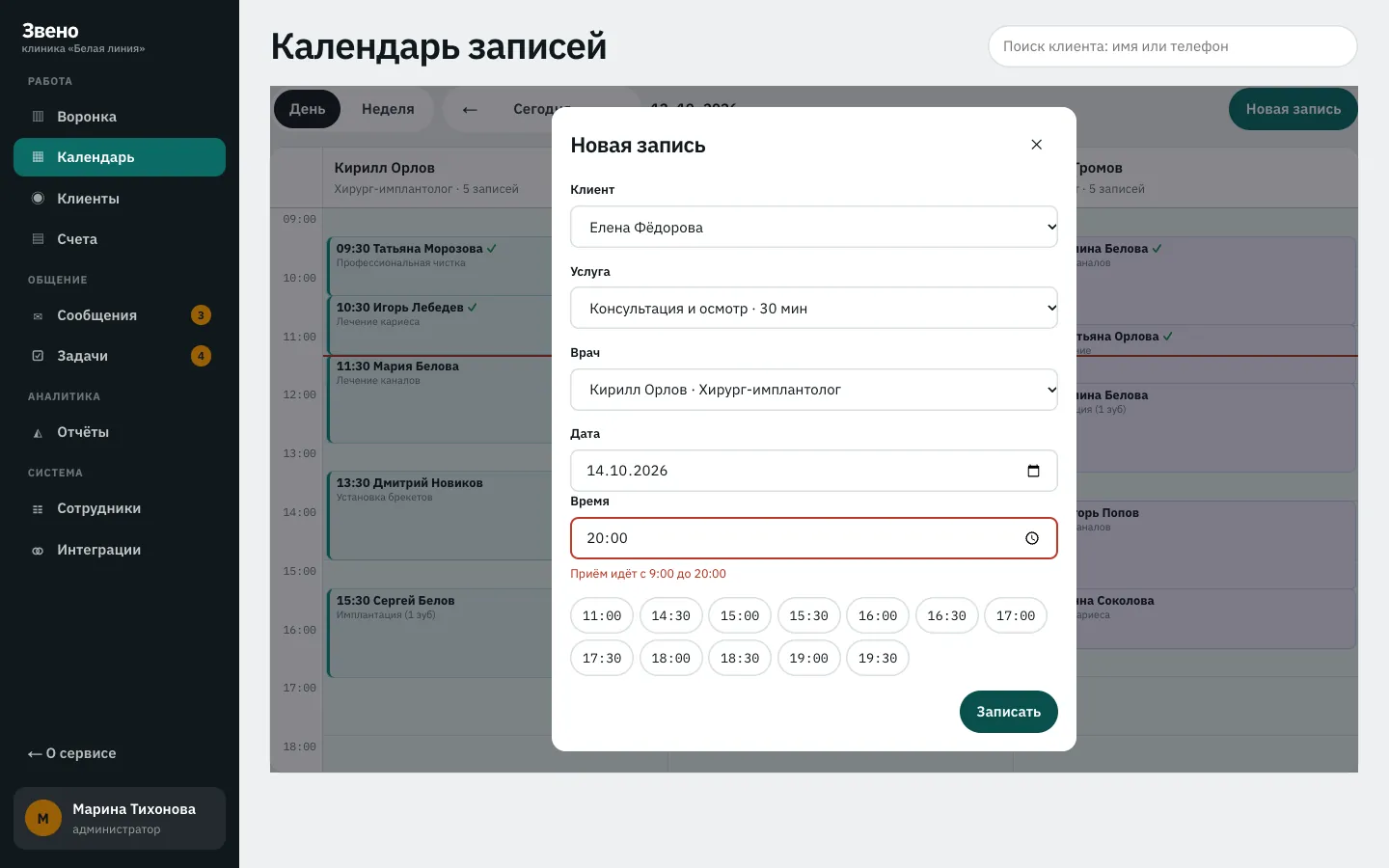The width and height of the screenshot is (1389, 868).
Task: Pick the 19:00 time slot
Action: [x=808, y=658]
